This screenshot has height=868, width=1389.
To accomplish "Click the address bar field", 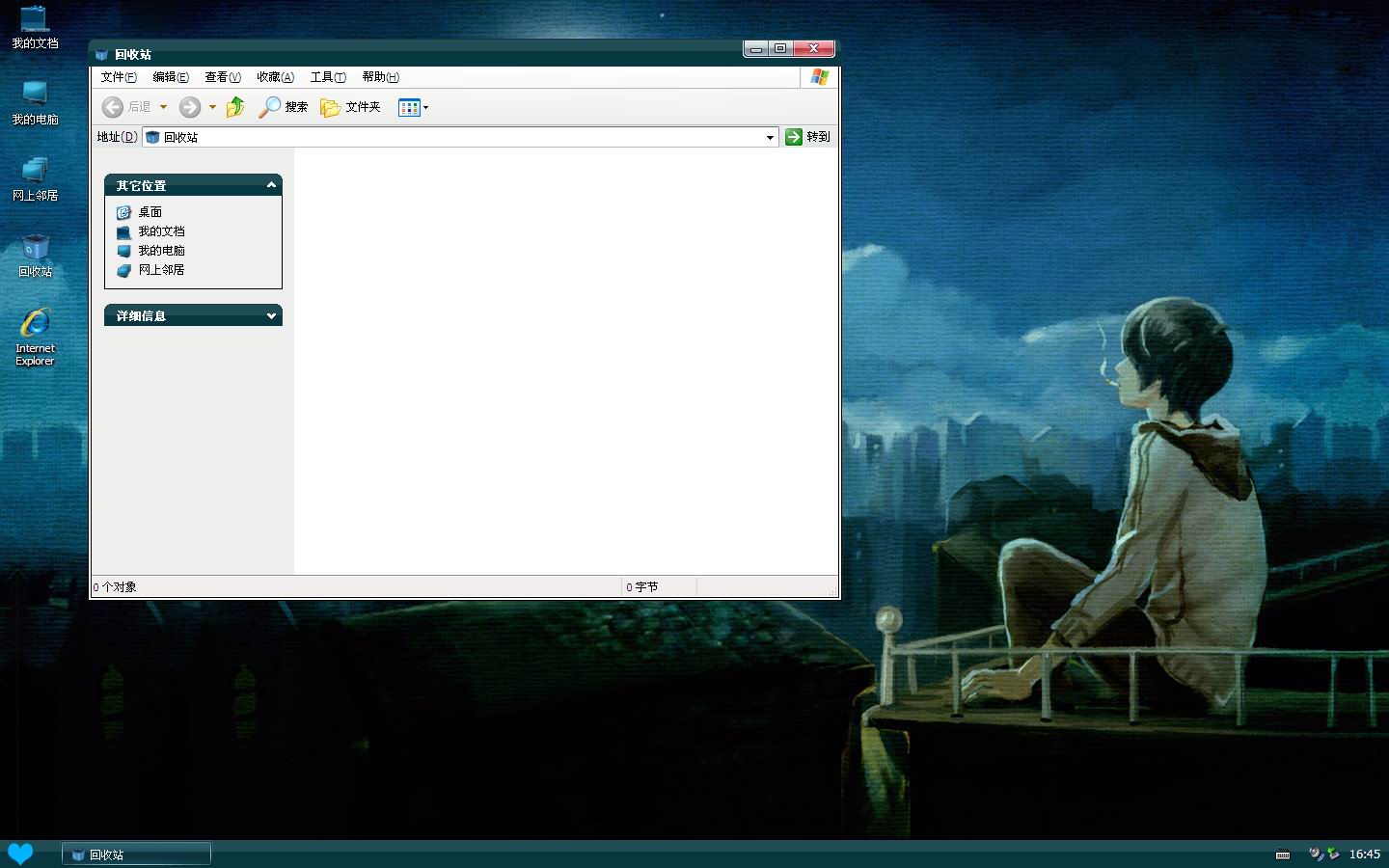I will coord(460,137).
